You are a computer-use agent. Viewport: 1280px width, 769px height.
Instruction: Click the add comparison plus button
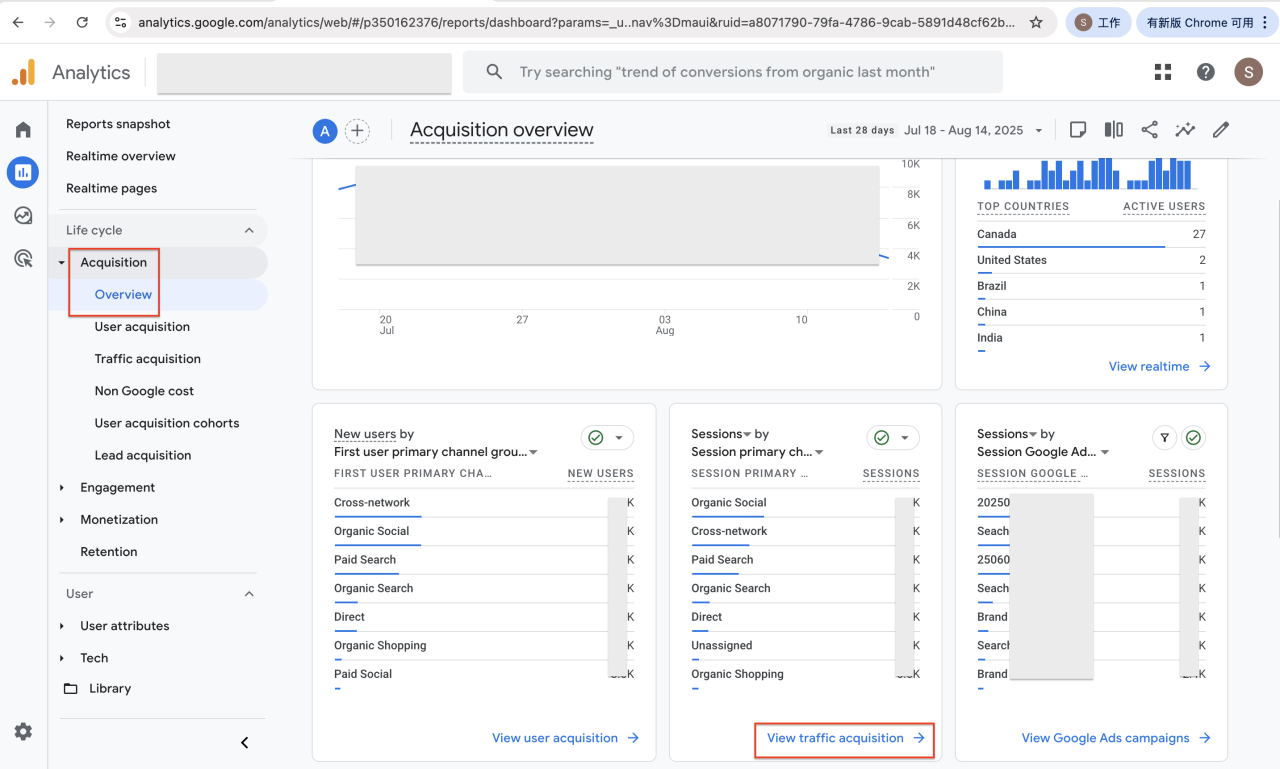357,131
